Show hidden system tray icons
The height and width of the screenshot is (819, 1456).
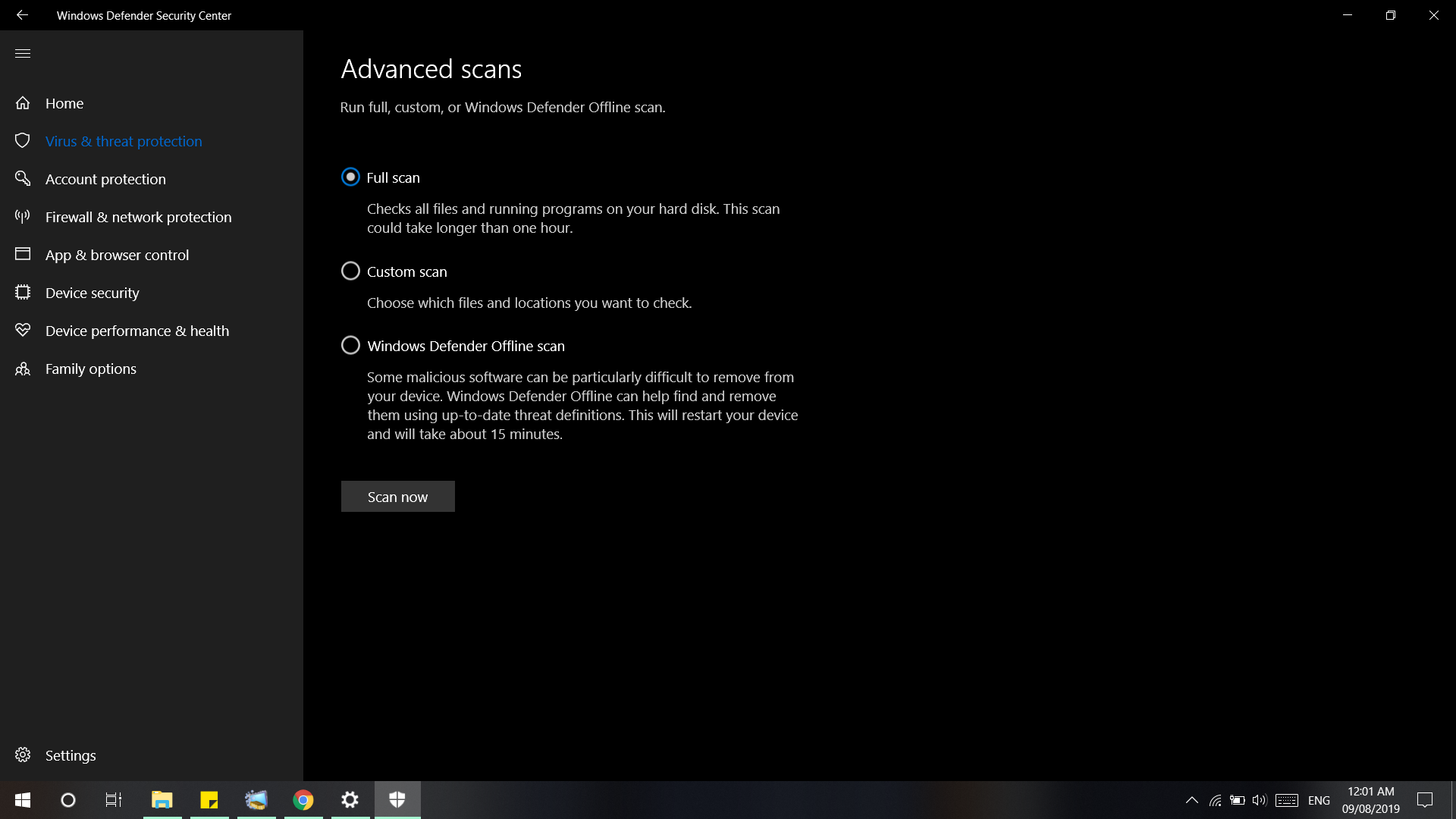(1192, 800)
